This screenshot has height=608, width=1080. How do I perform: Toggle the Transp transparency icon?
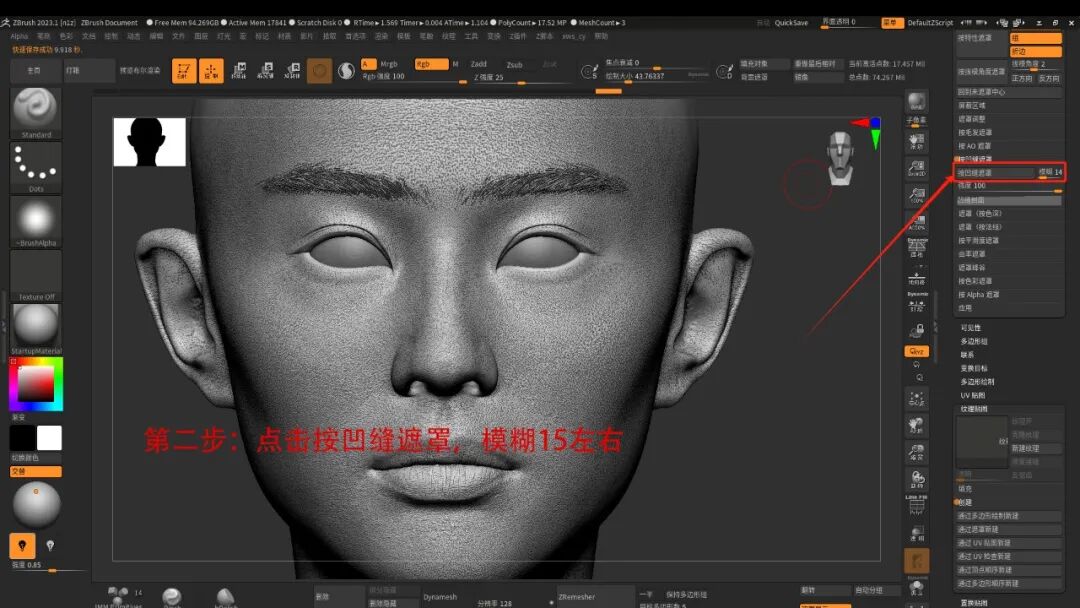[x=917, y=534]
